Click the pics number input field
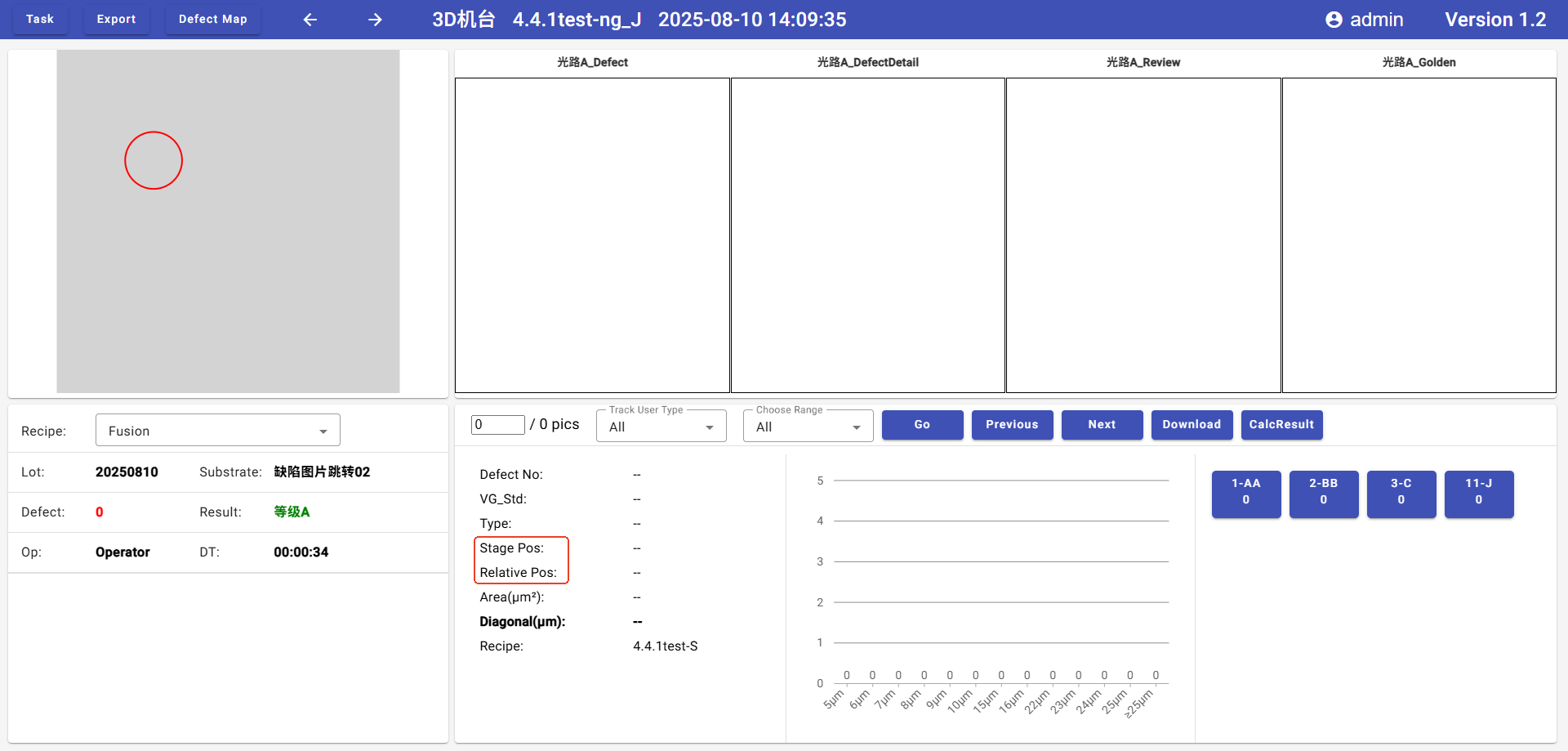The width and height of the screenshot is (1568, 751). (x=497, y=424)
